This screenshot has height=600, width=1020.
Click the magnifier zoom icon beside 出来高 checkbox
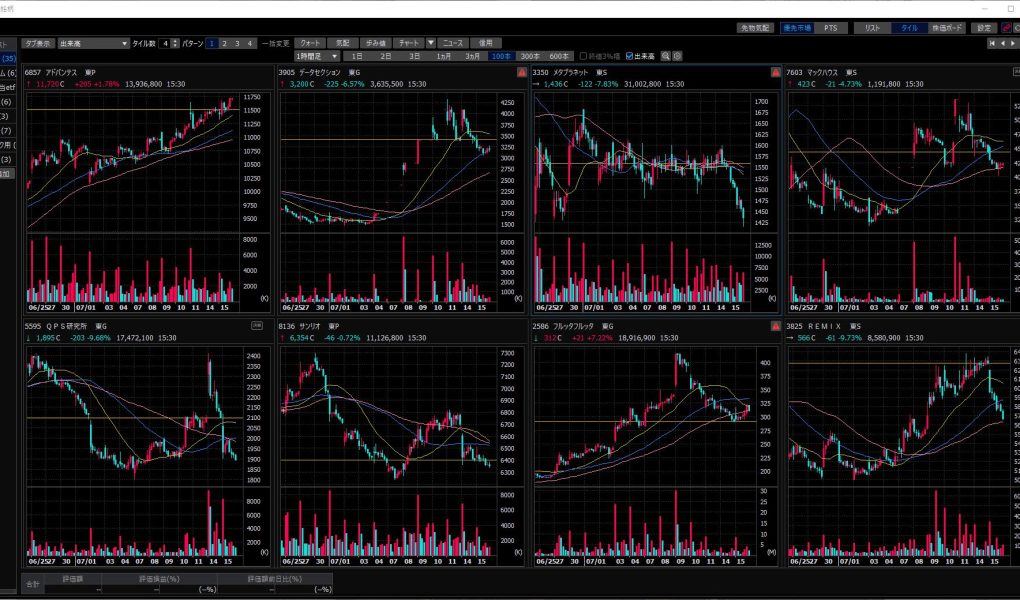point(665,56)
